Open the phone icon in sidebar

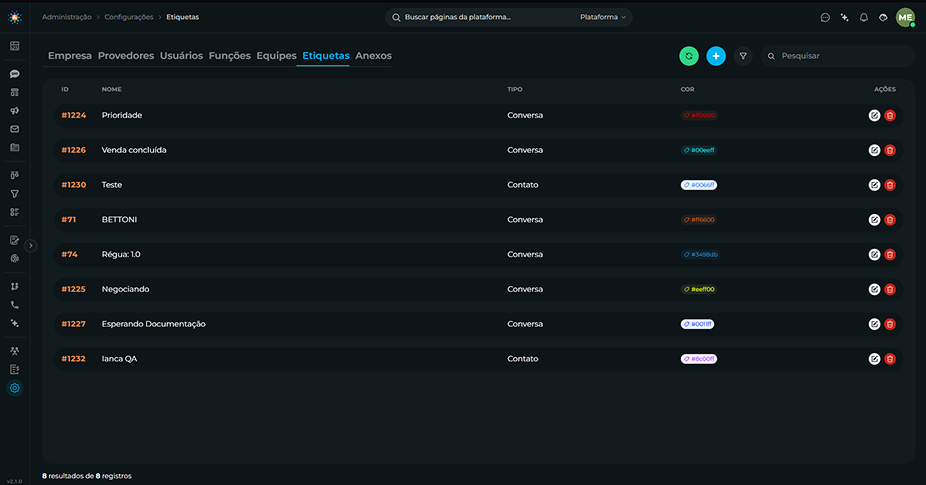[15, 305]
